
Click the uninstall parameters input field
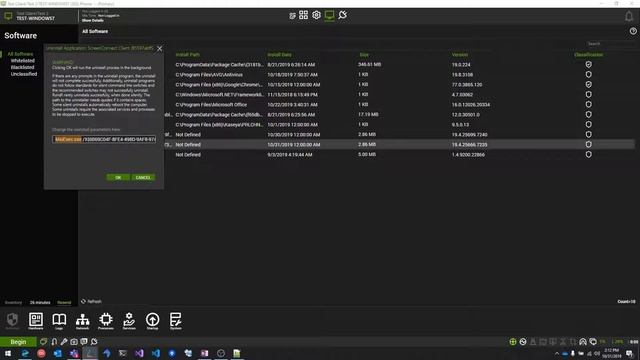pyautogui.click(x=104, y=139)
